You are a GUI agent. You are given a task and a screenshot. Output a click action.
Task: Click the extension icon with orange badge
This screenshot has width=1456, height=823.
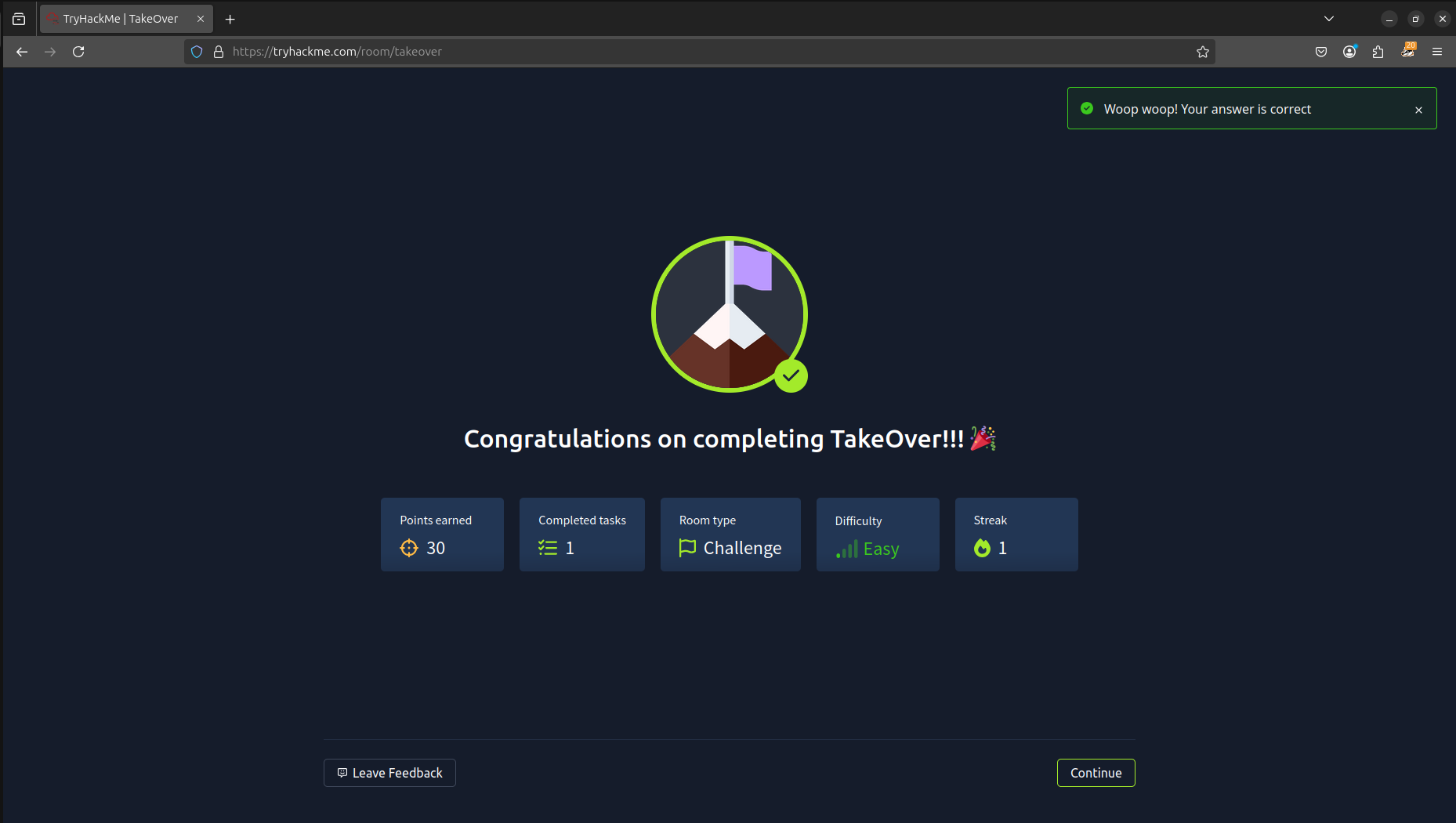coord(1408,50)
